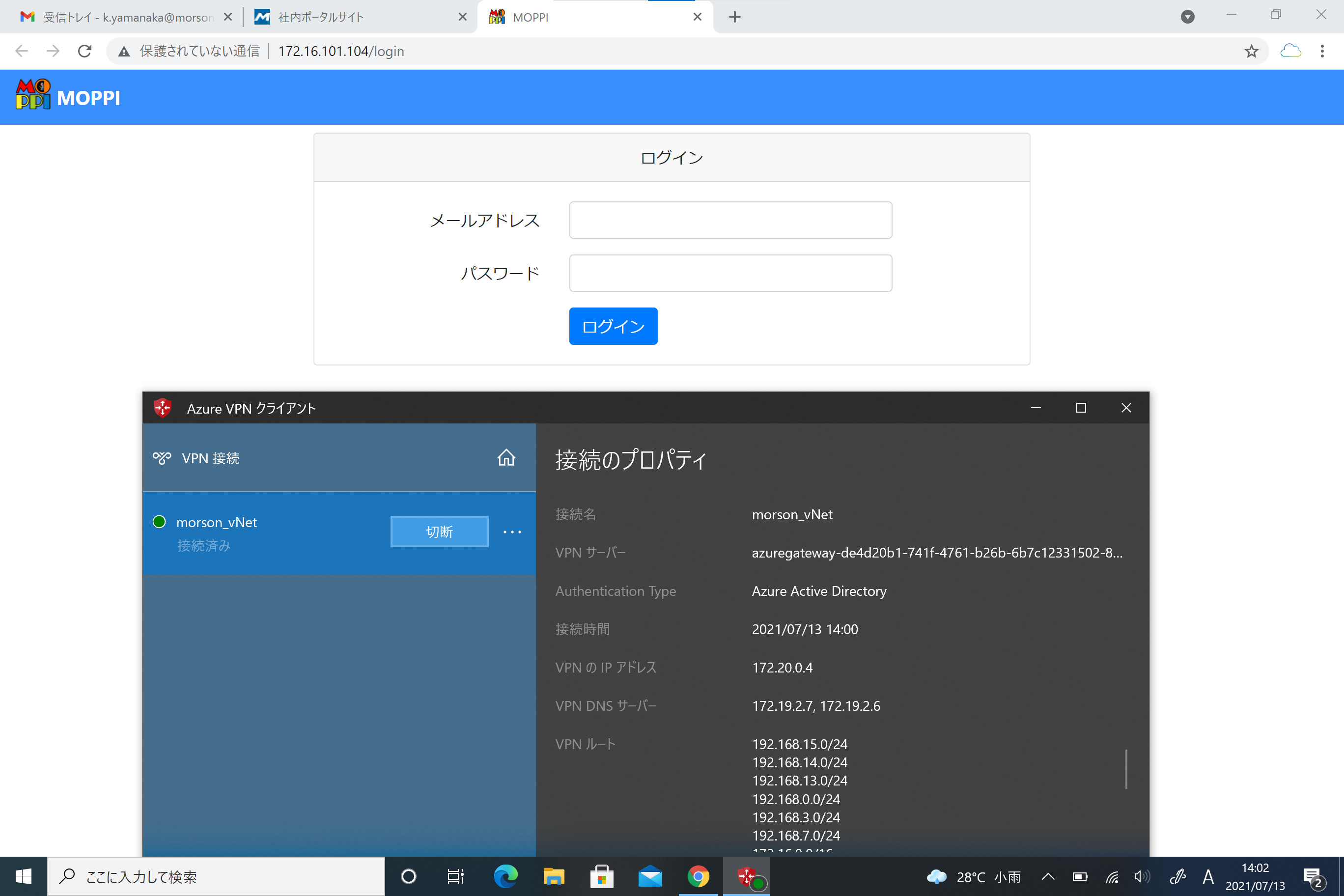Viewport: 1344px width, 896px height.
Task: Click the 切断 disconnect button
Action: 439,532
